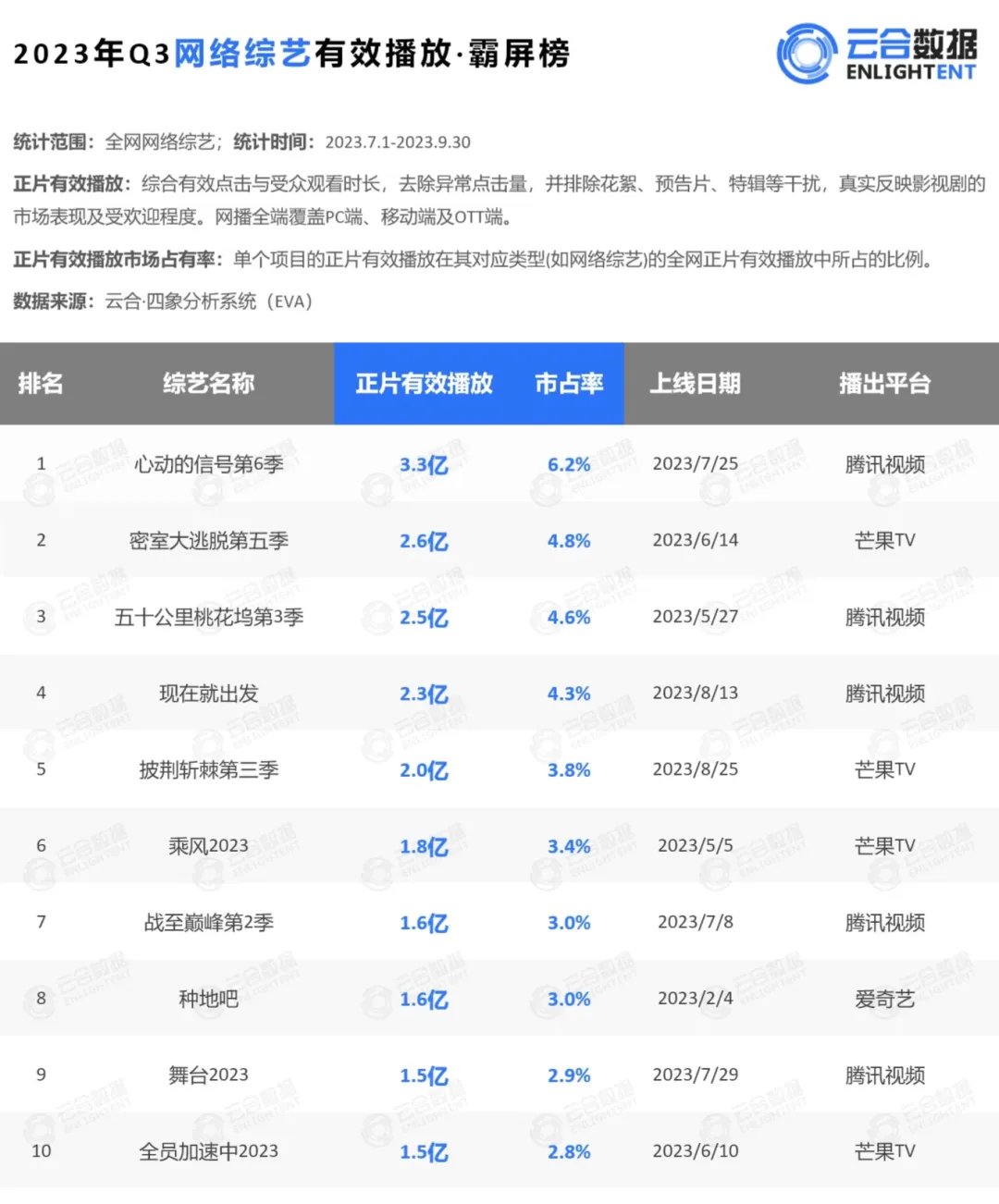Click 3.0% share for 战至巅峰第2季
The width and height of the screenshot is (999, 1204).
tap(569, 923)
